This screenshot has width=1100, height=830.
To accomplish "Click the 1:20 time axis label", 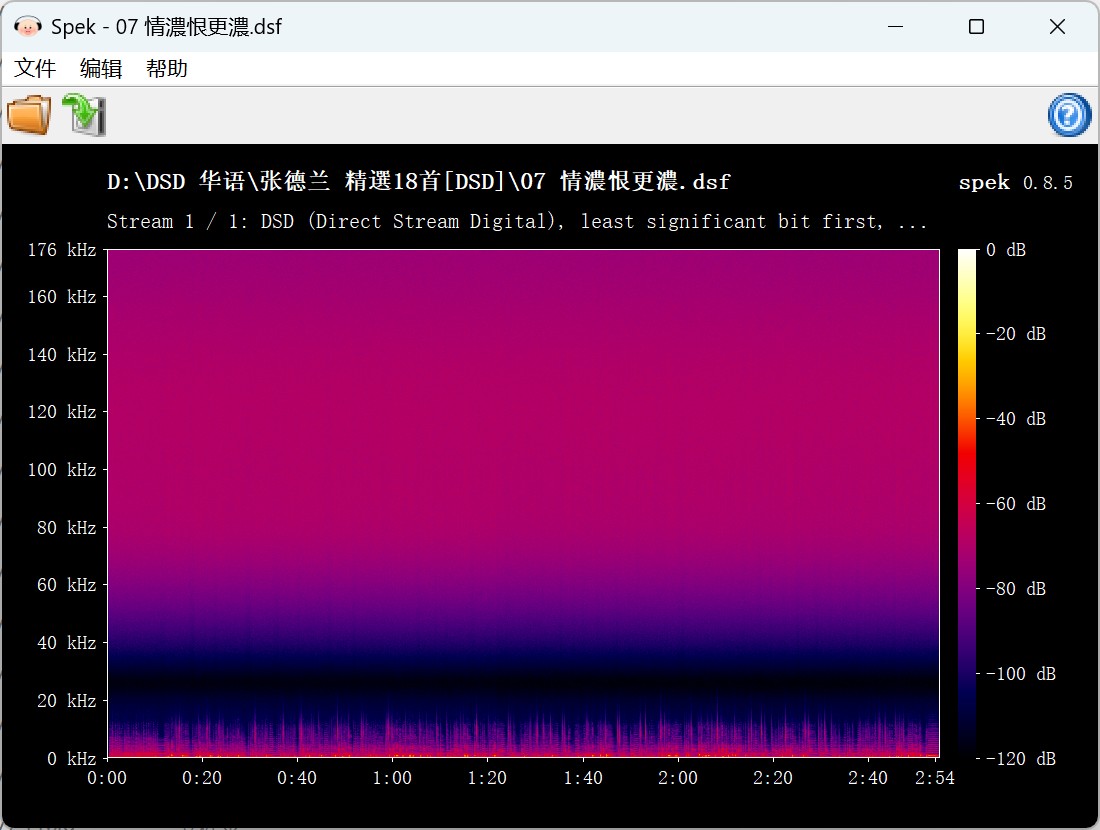I will (488, 778).
